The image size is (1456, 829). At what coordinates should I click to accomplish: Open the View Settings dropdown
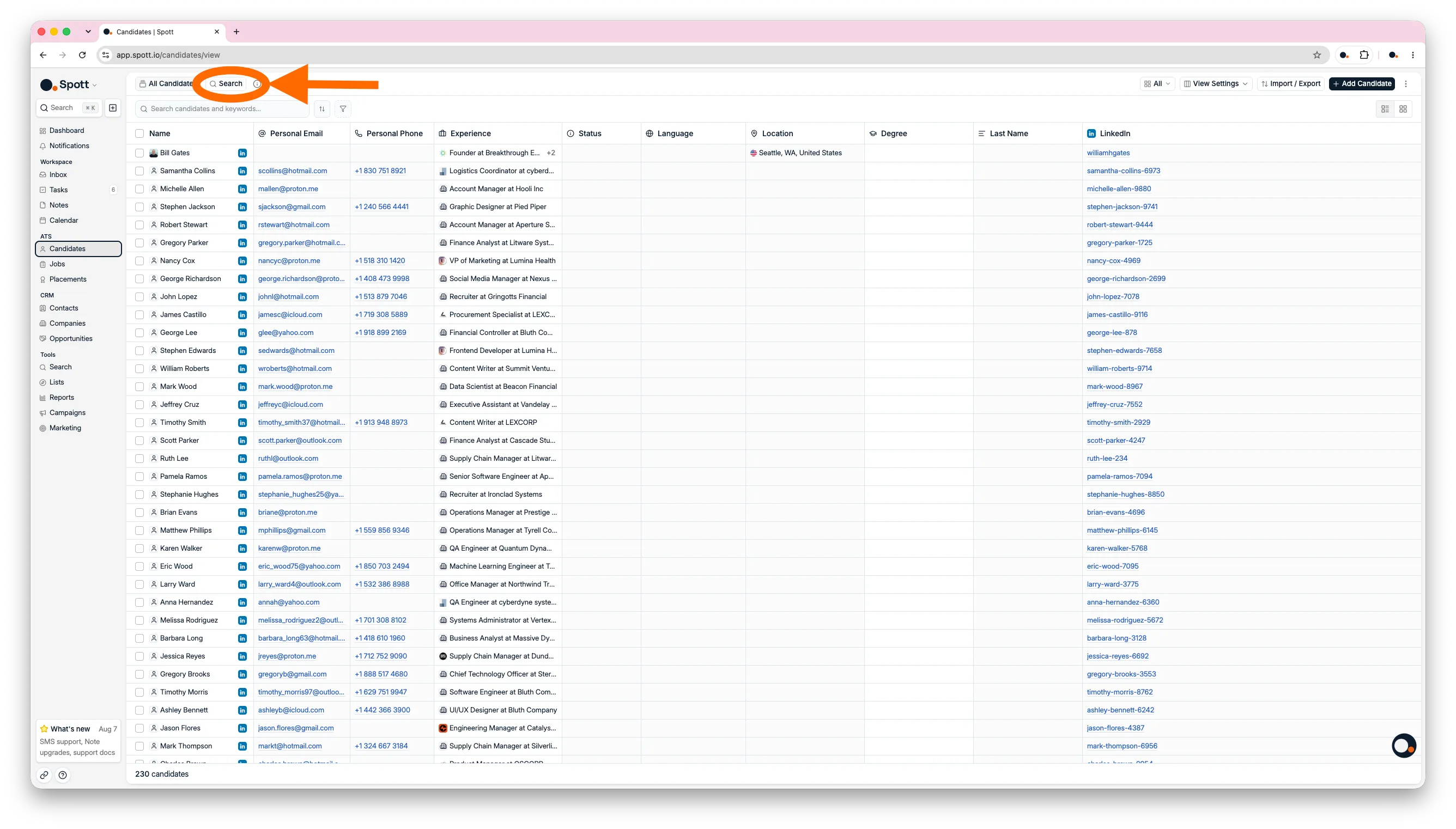click(x=1216, y=84)
